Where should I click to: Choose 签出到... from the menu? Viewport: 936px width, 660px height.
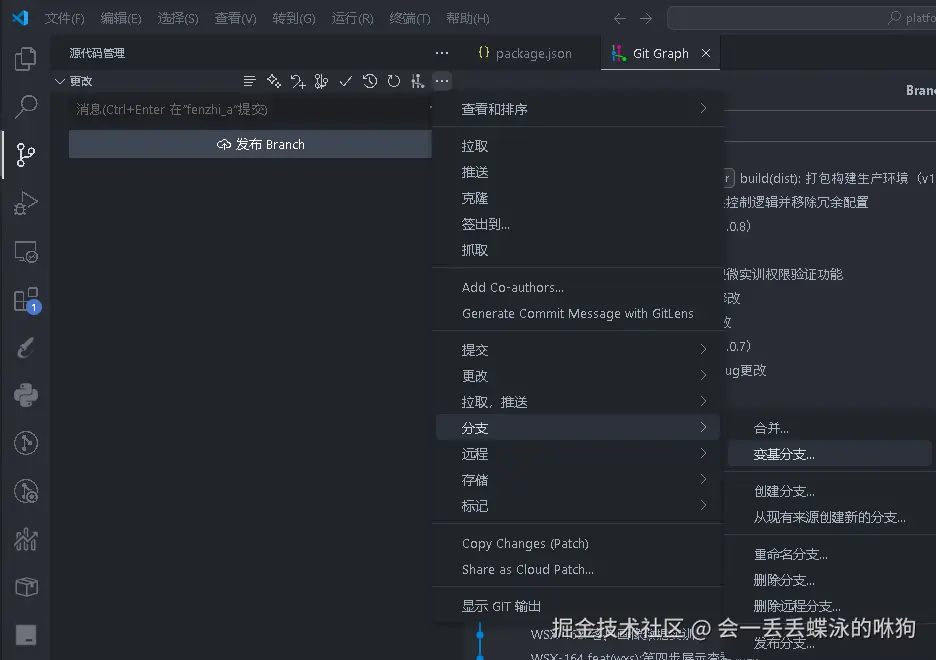tap(578, 224)
